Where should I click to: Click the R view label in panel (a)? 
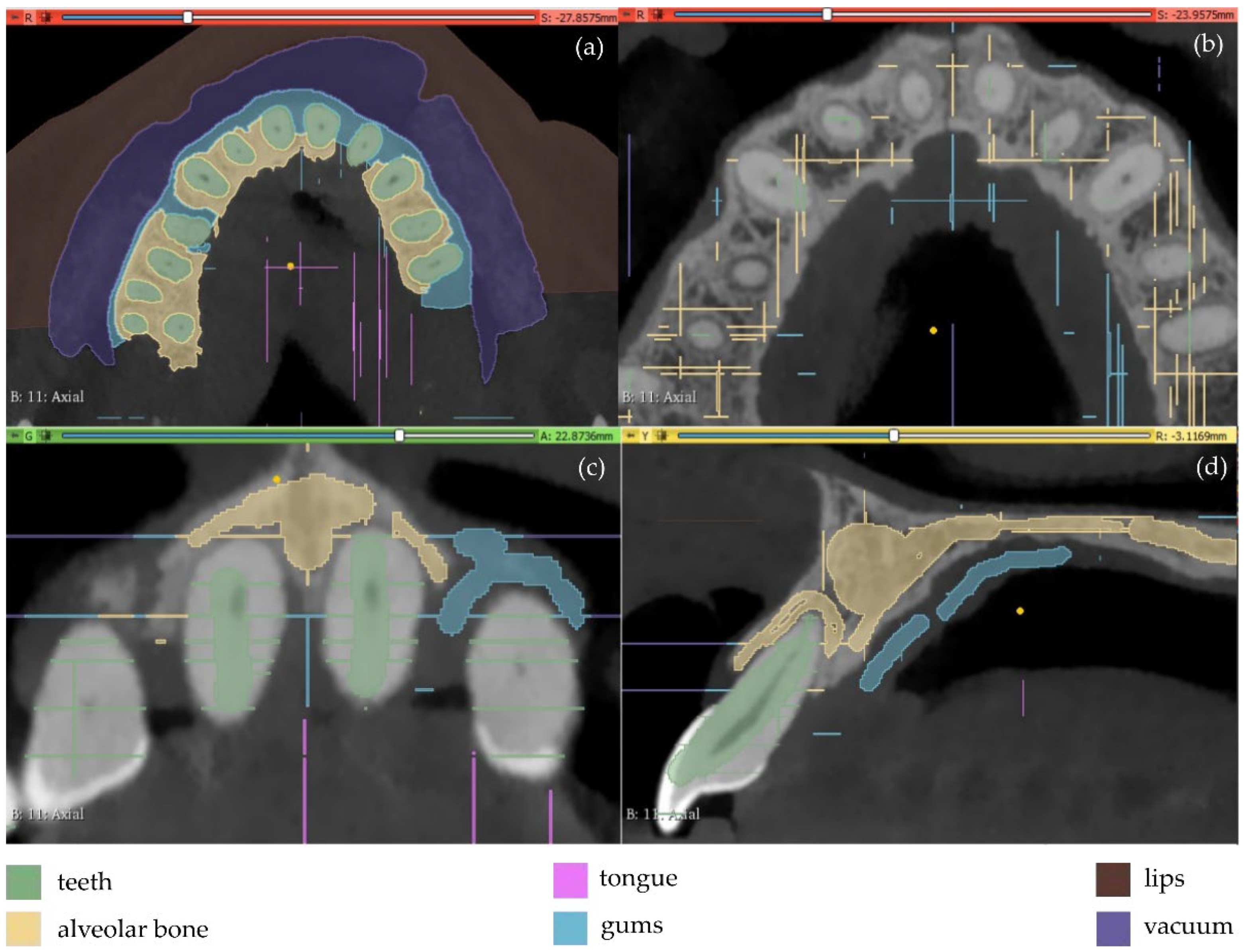coord(28,18)
